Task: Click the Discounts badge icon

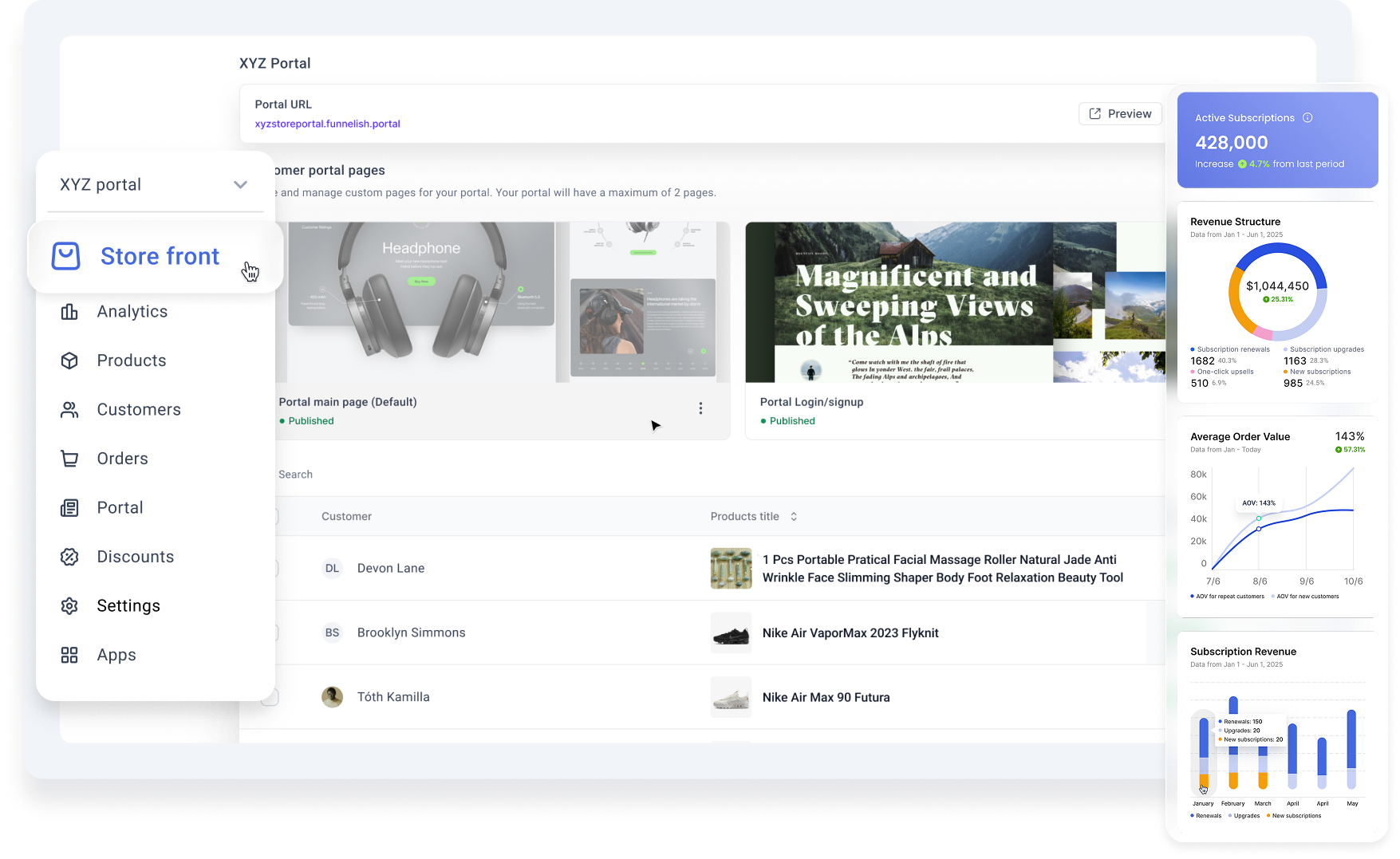Action: (x=69, y=557)
